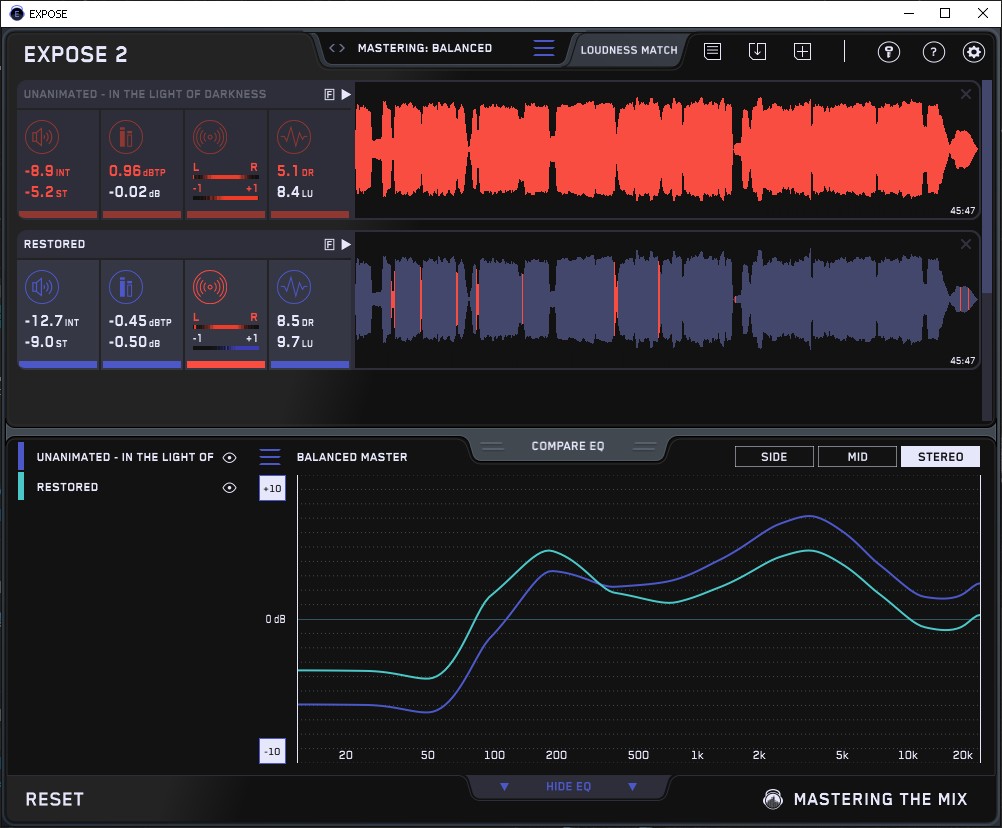Collapse the EQ panel with Hide EQ
1002x828 pixels.
(x=568, y=787)
